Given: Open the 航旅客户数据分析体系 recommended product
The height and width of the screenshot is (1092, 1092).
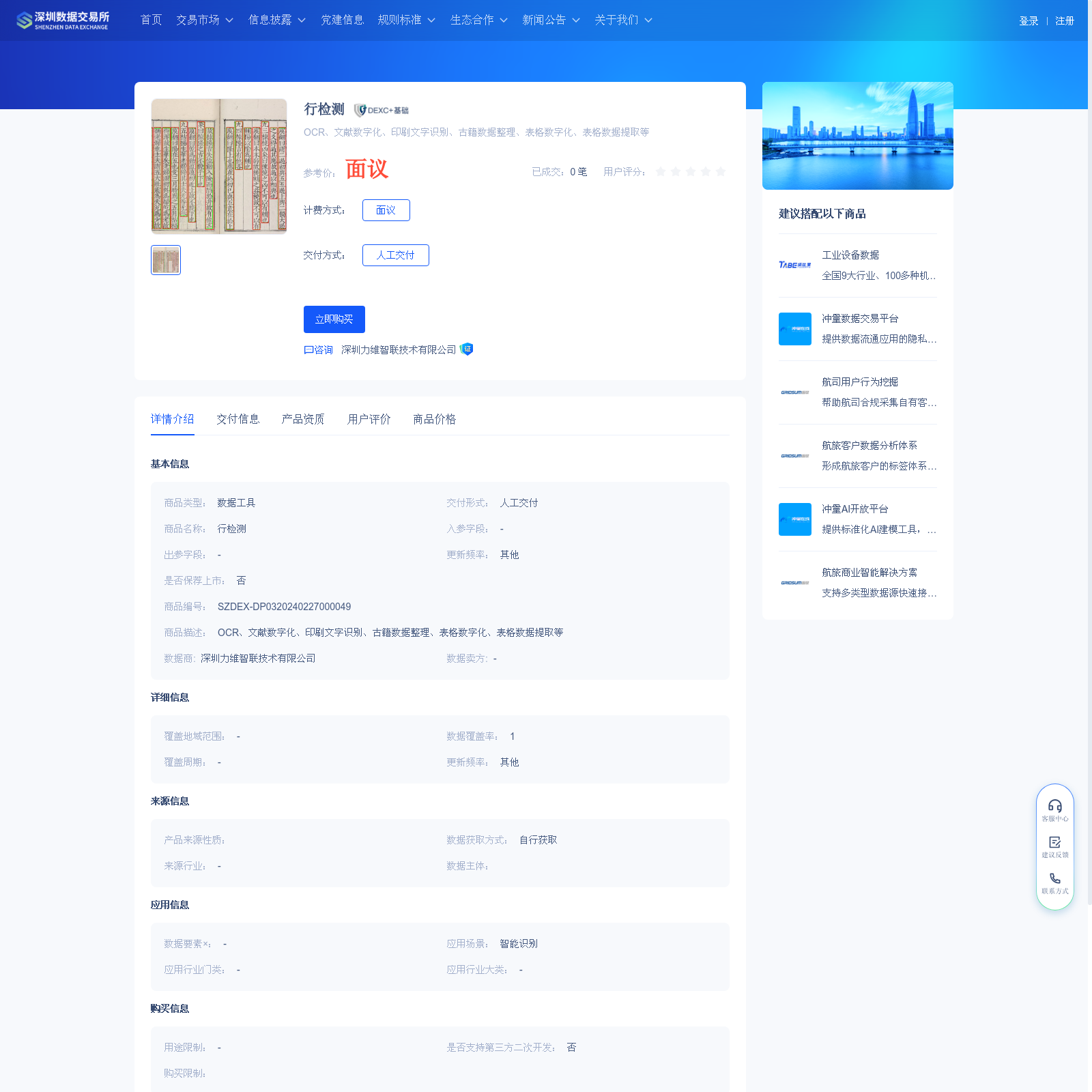Looking at the screenshot, I should click(x=870, y=446).
